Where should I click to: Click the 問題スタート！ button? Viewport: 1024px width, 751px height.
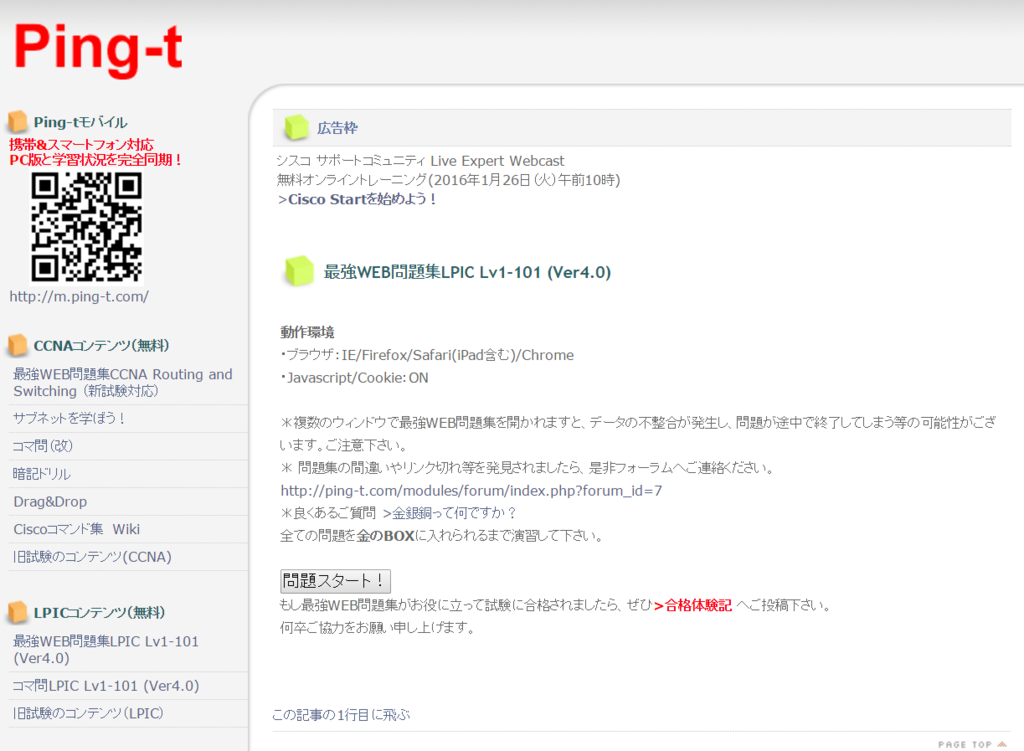336,581
